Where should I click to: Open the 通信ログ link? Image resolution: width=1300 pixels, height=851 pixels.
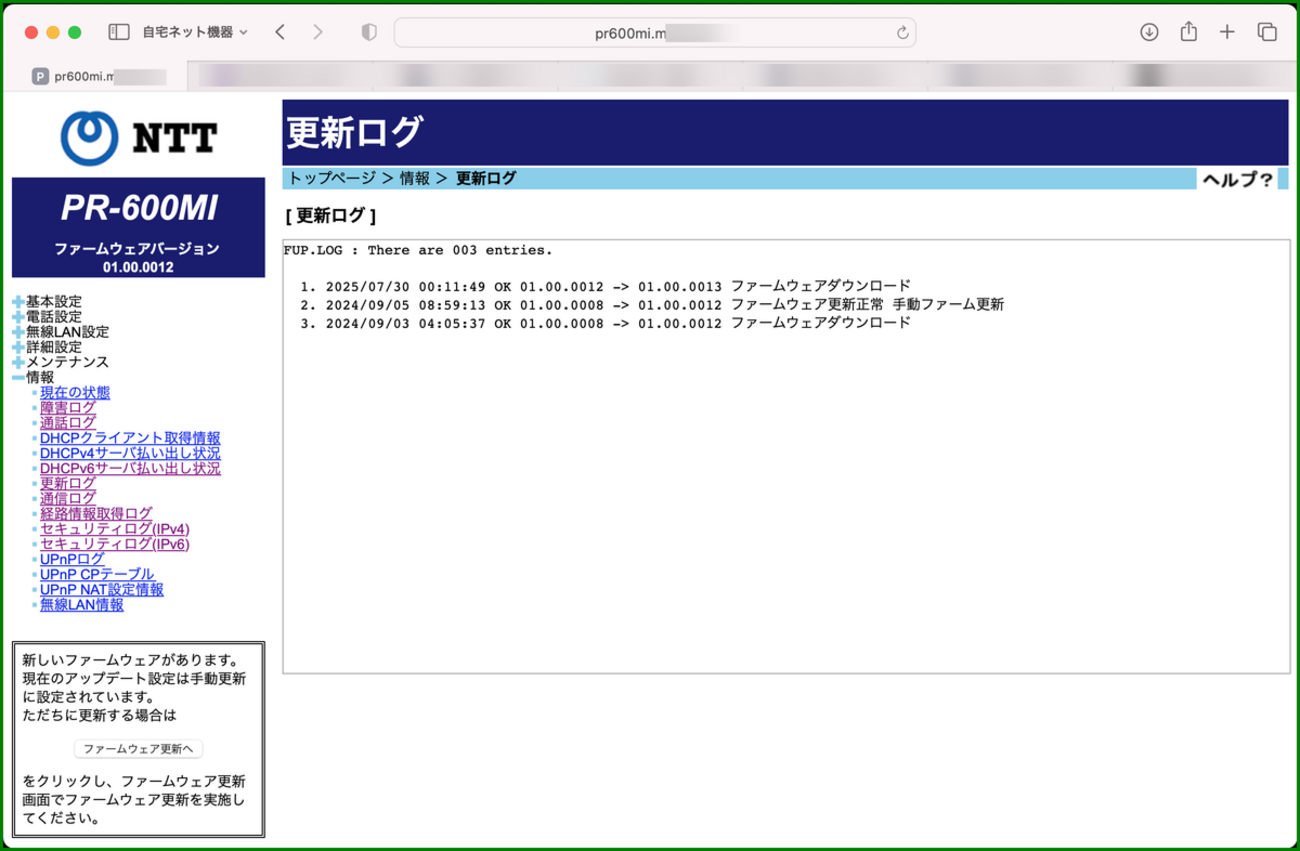pyautogui.click(x=68, y=498)
